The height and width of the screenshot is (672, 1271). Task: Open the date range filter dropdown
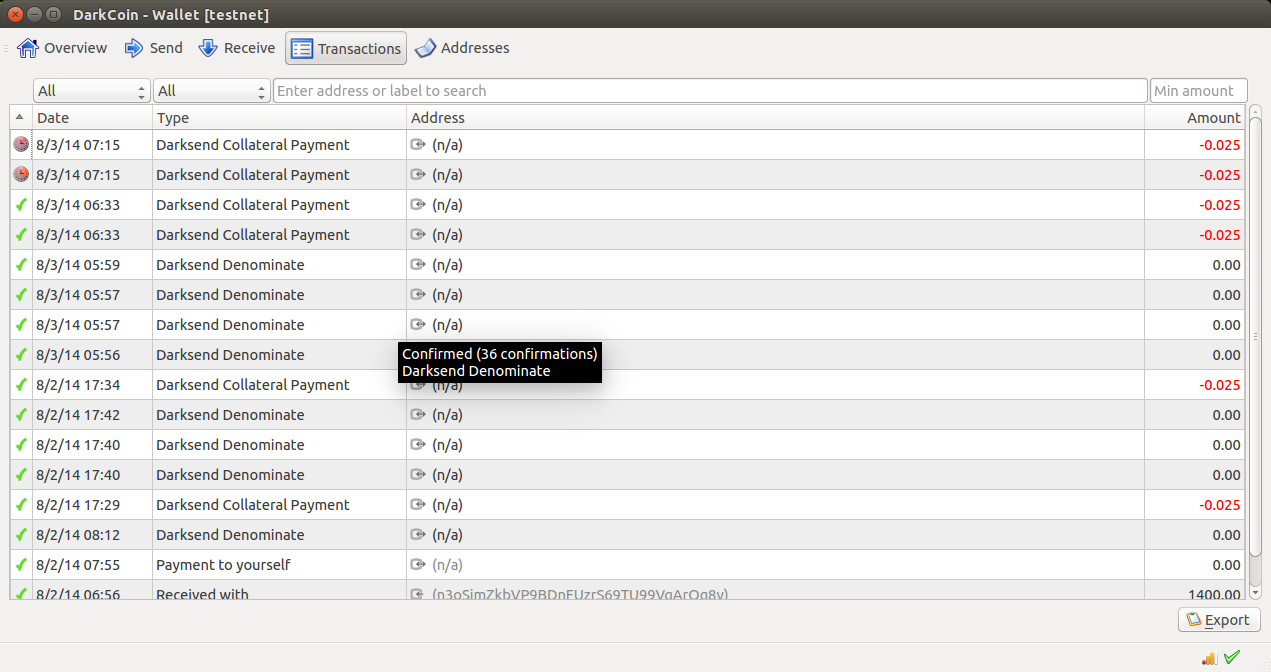pos(92,91)
